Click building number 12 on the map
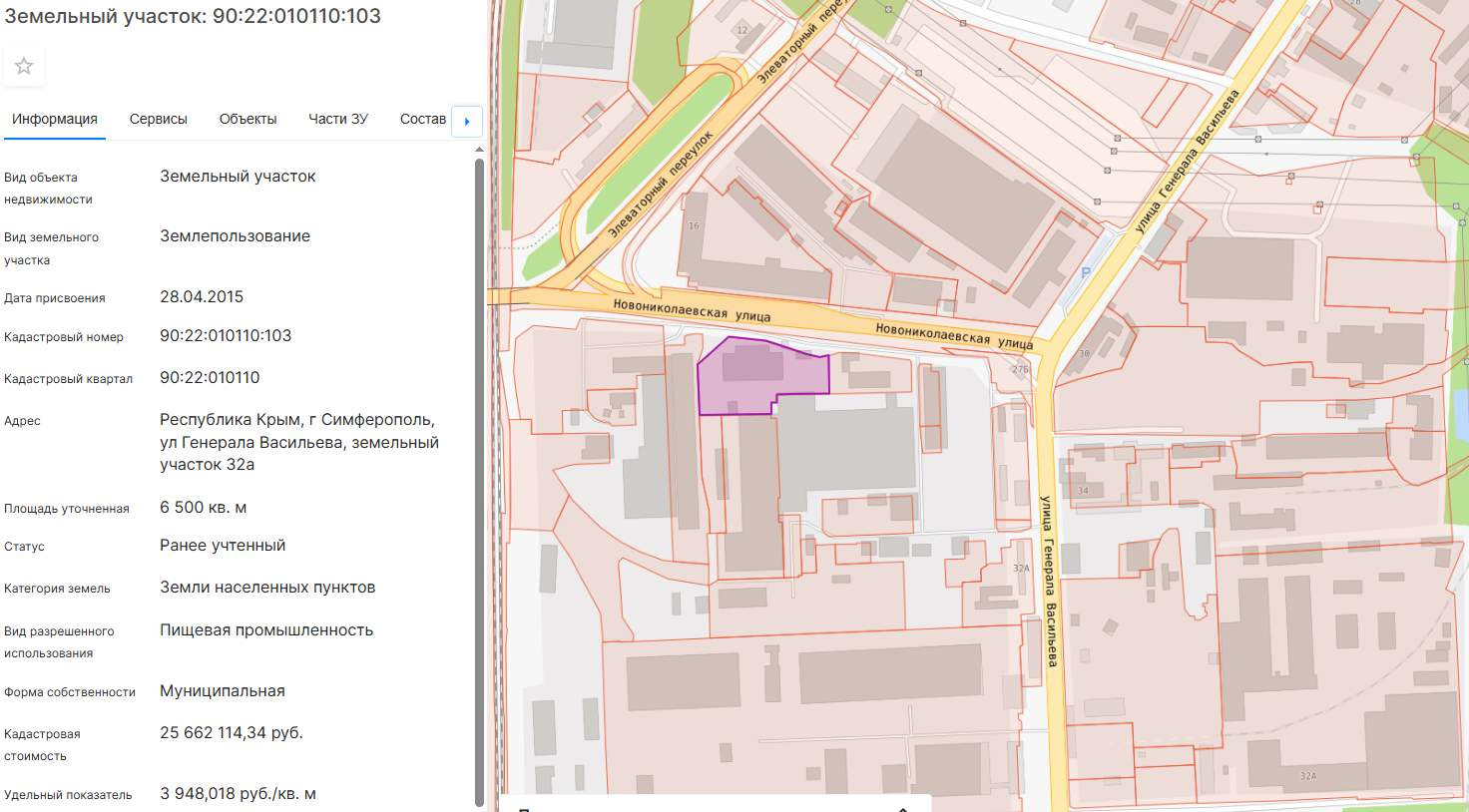1469x812 pixels. [x=741, y=31]
